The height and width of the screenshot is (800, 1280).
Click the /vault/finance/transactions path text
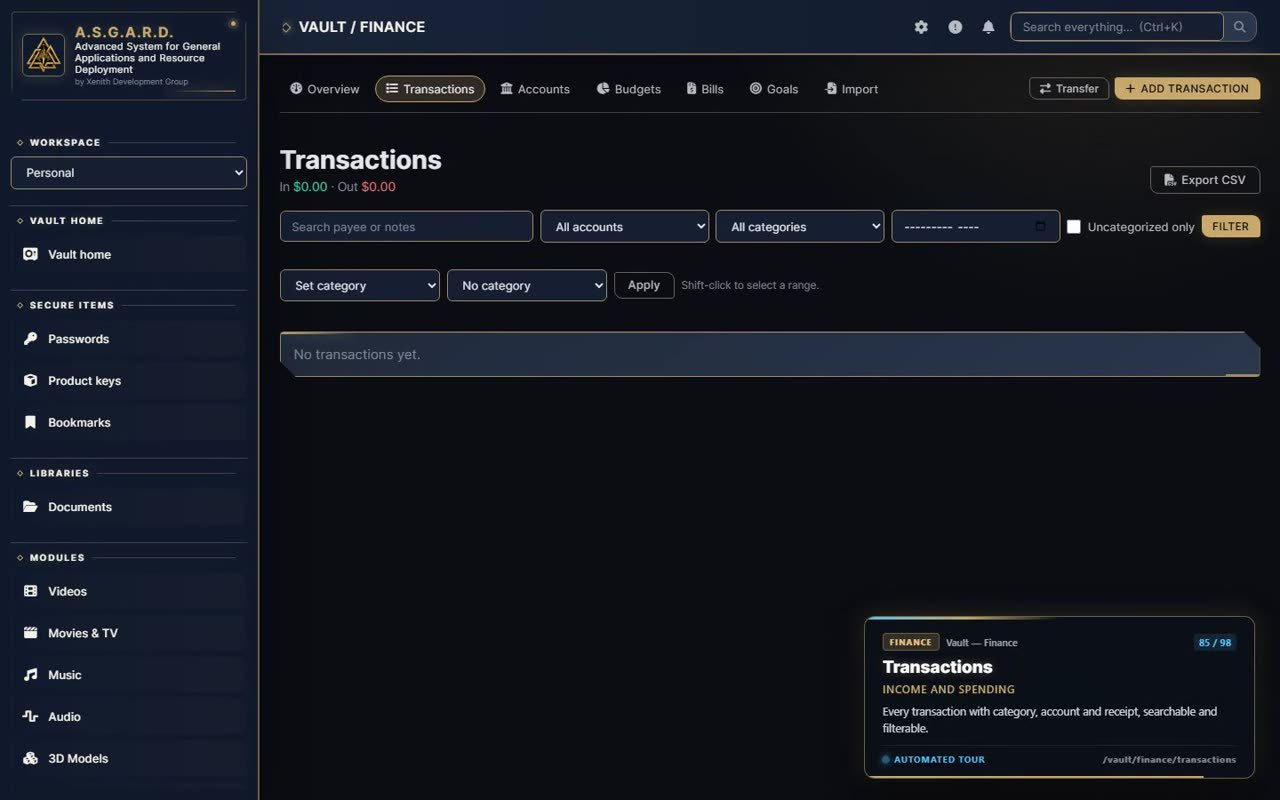pyautogui.click(x=1169, y=759)
